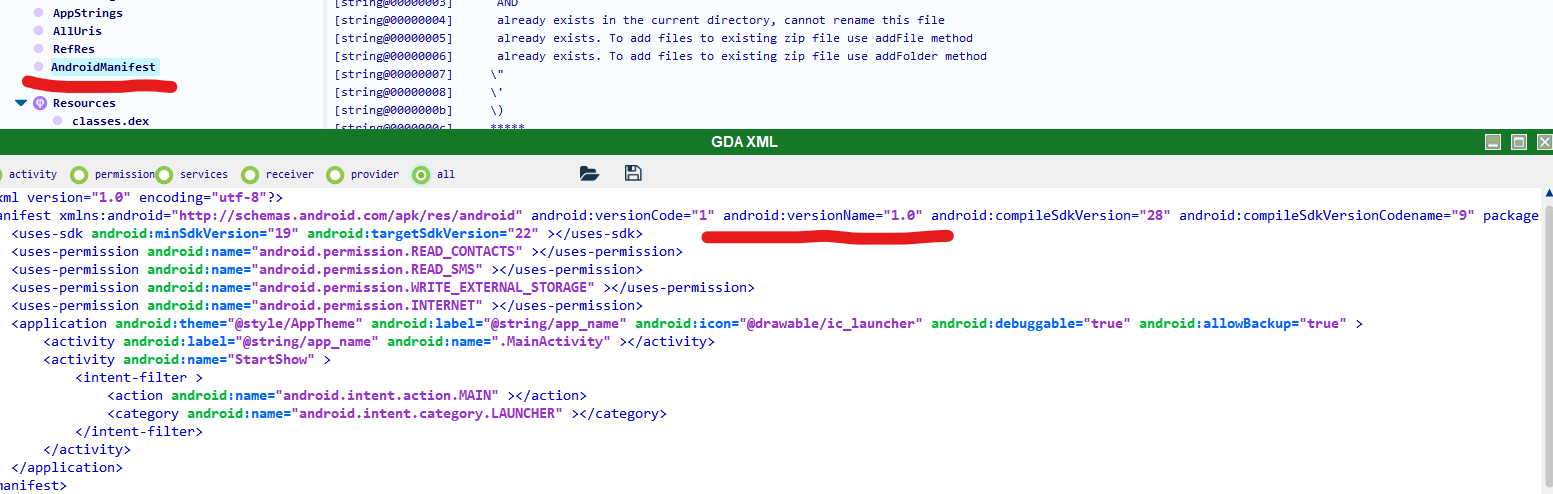1553x494 pixels.
Task: Click the bullet icon beside AppStrings
Action: click(x=39, y=13)
